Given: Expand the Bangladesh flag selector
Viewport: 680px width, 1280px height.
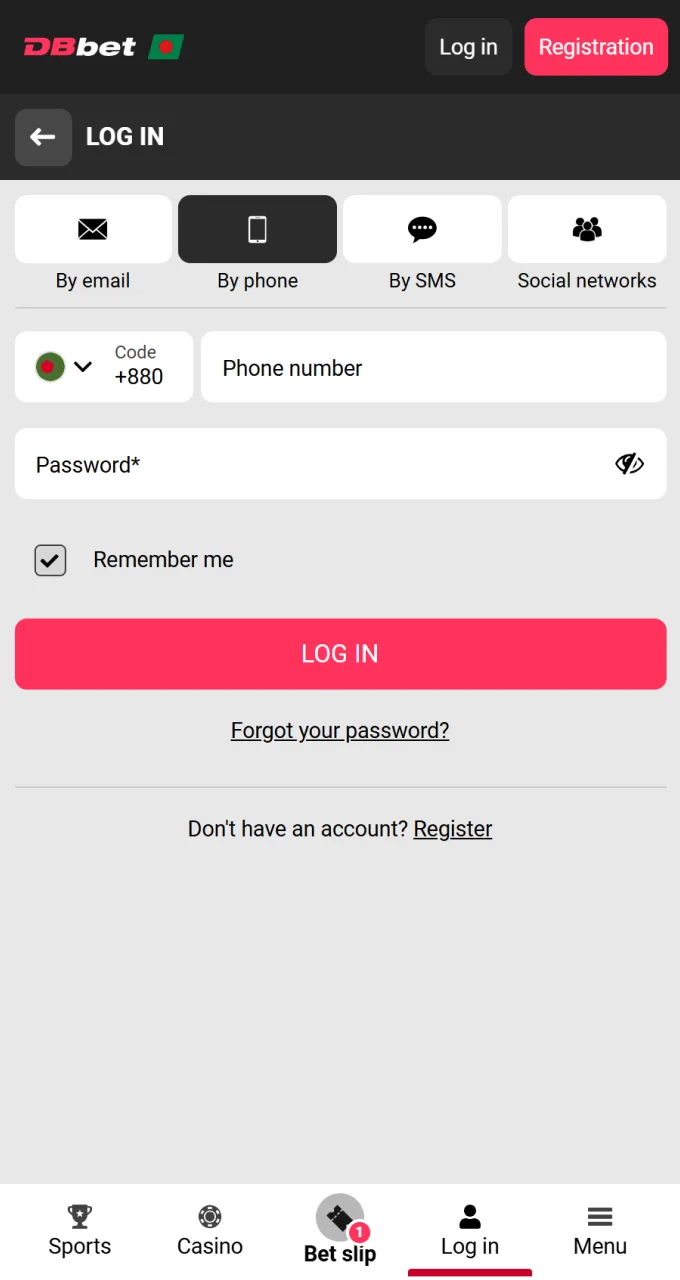Looking at the screenshot, I should pos(48,367).
